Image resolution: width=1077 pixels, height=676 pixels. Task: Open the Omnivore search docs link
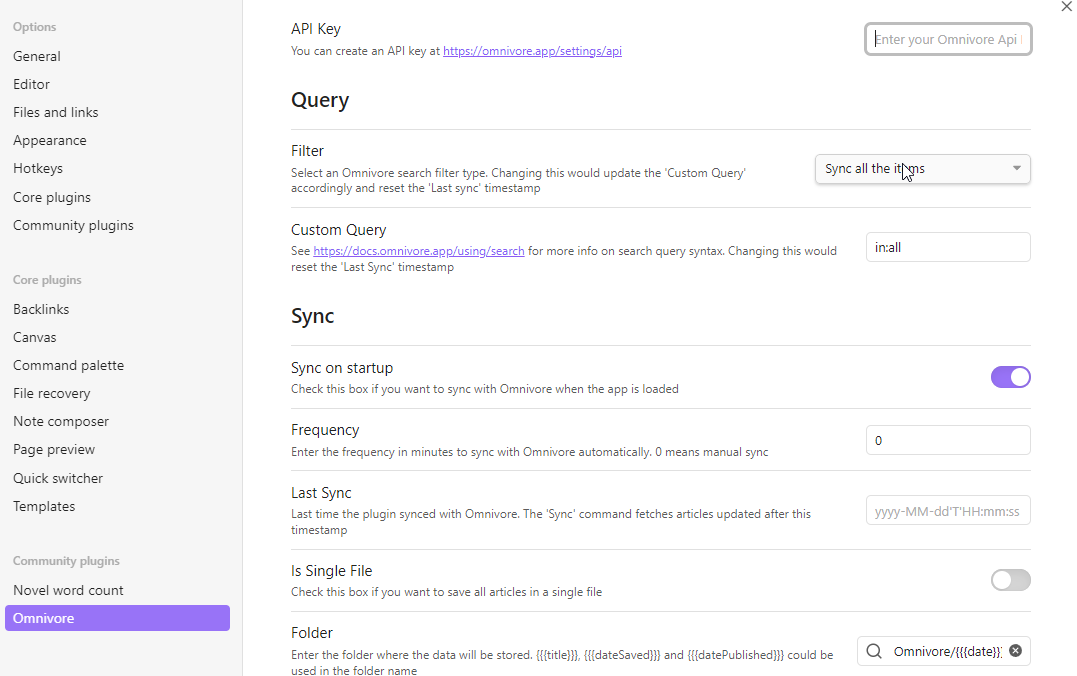tap(418, 251)
